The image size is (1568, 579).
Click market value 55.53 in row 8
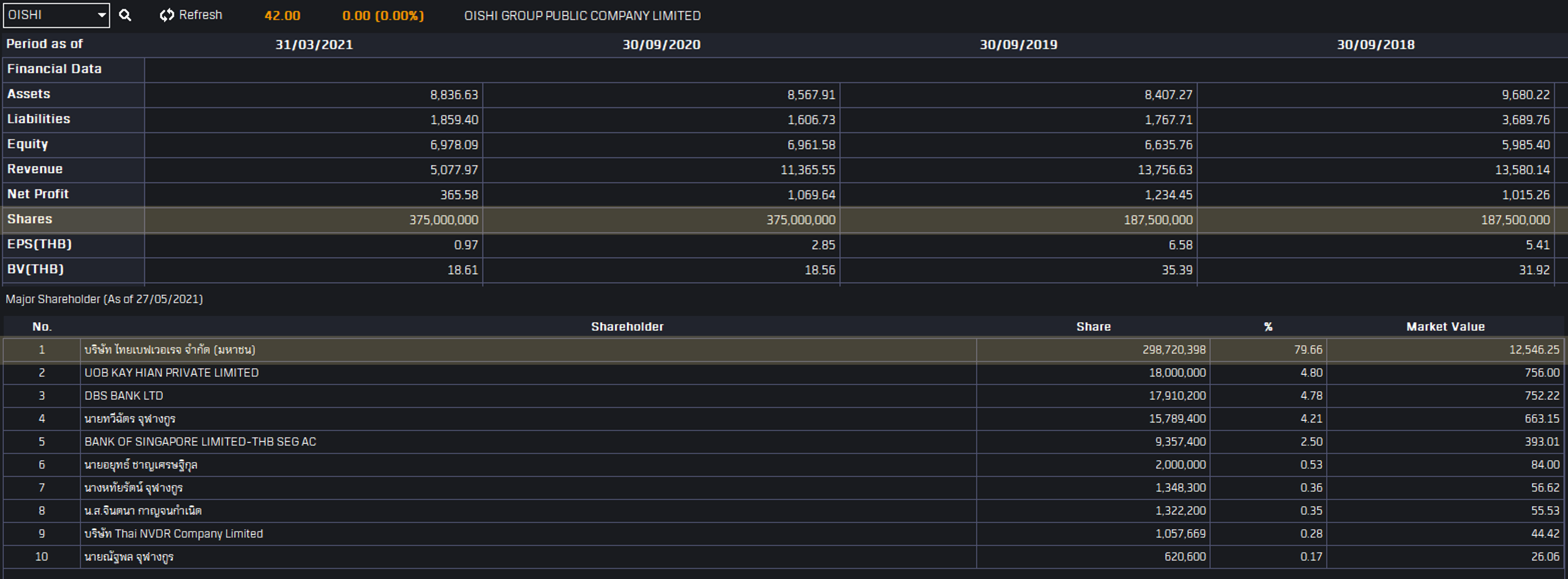pyautogui.click(x=1546, y=511)
